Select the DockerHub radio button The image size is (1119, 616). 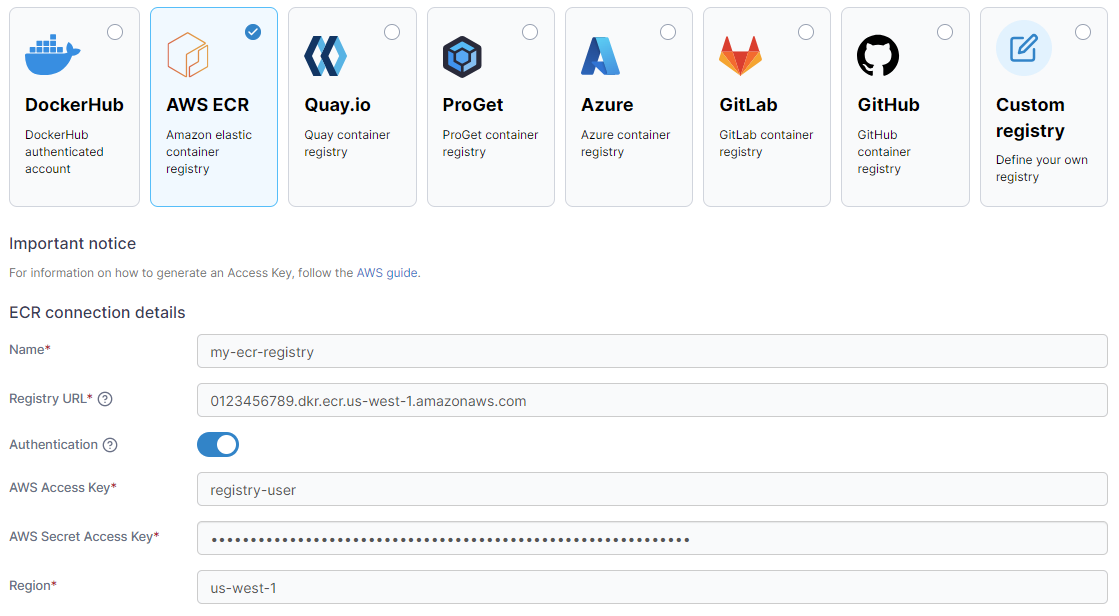point(115,32)
